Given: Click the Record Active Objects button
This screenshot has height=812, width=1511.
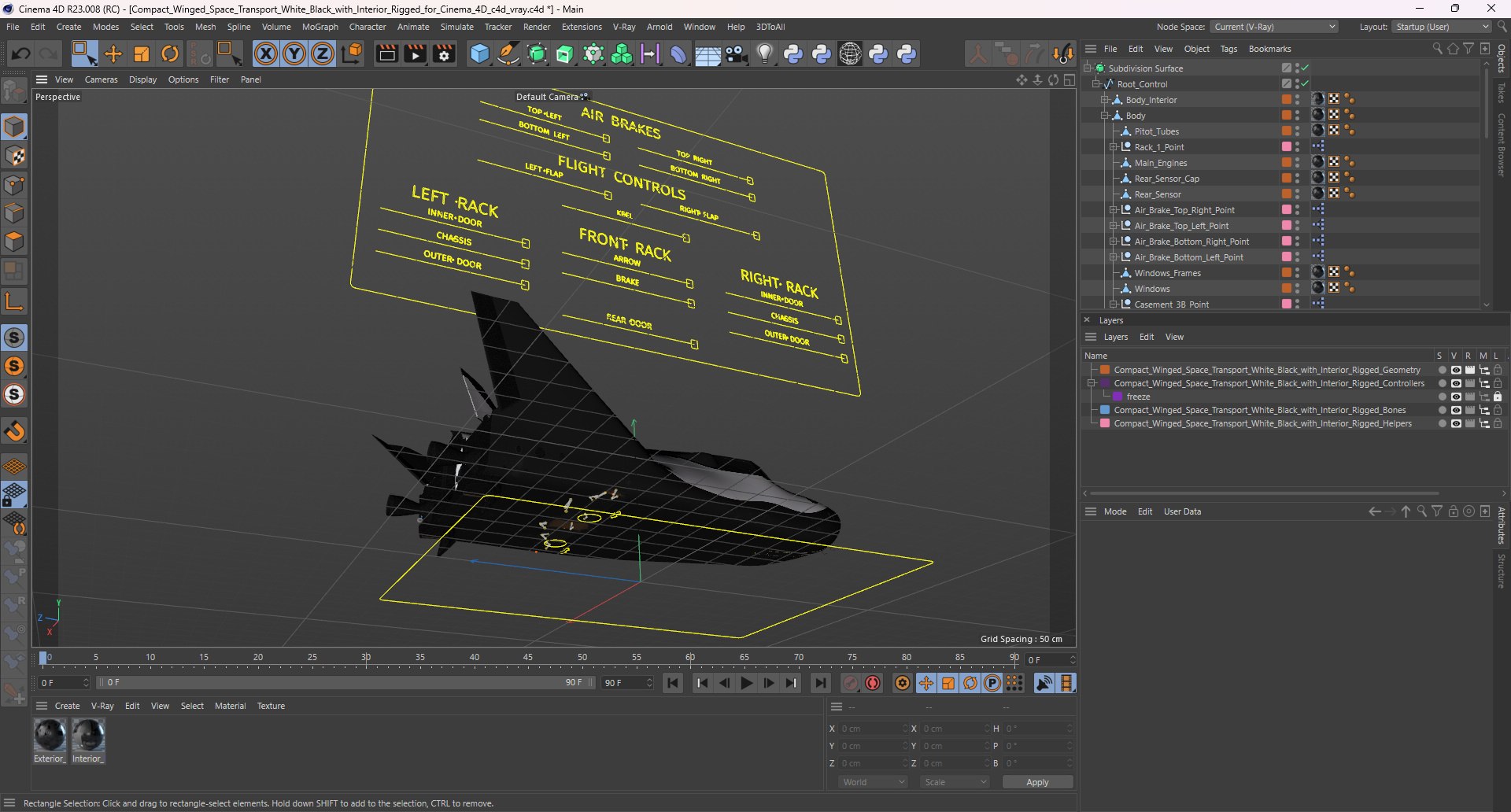Looking at the screenshot, I should point(851,683).
